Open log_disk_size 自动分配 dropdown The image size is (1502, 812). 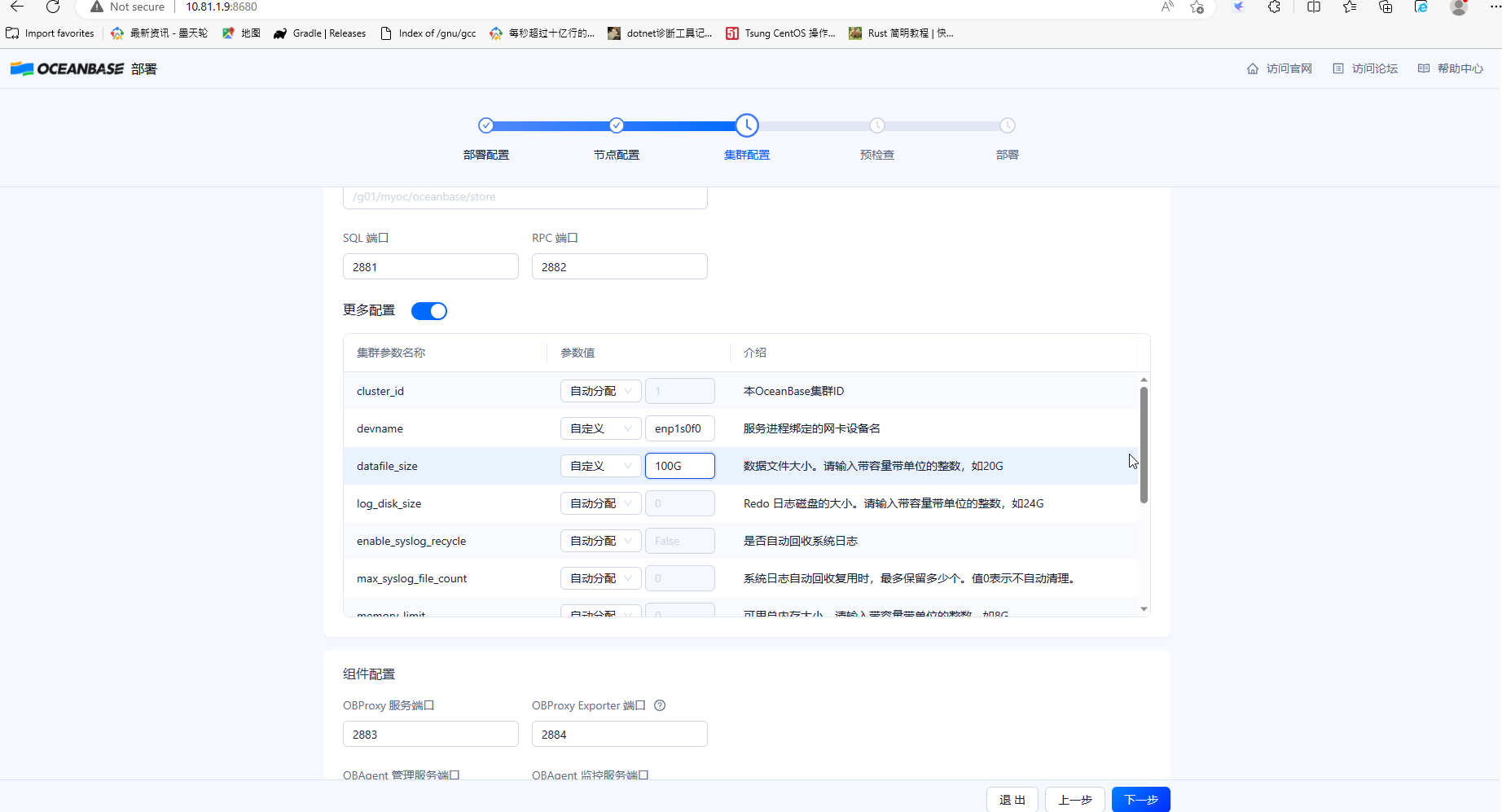click(600, 503)
